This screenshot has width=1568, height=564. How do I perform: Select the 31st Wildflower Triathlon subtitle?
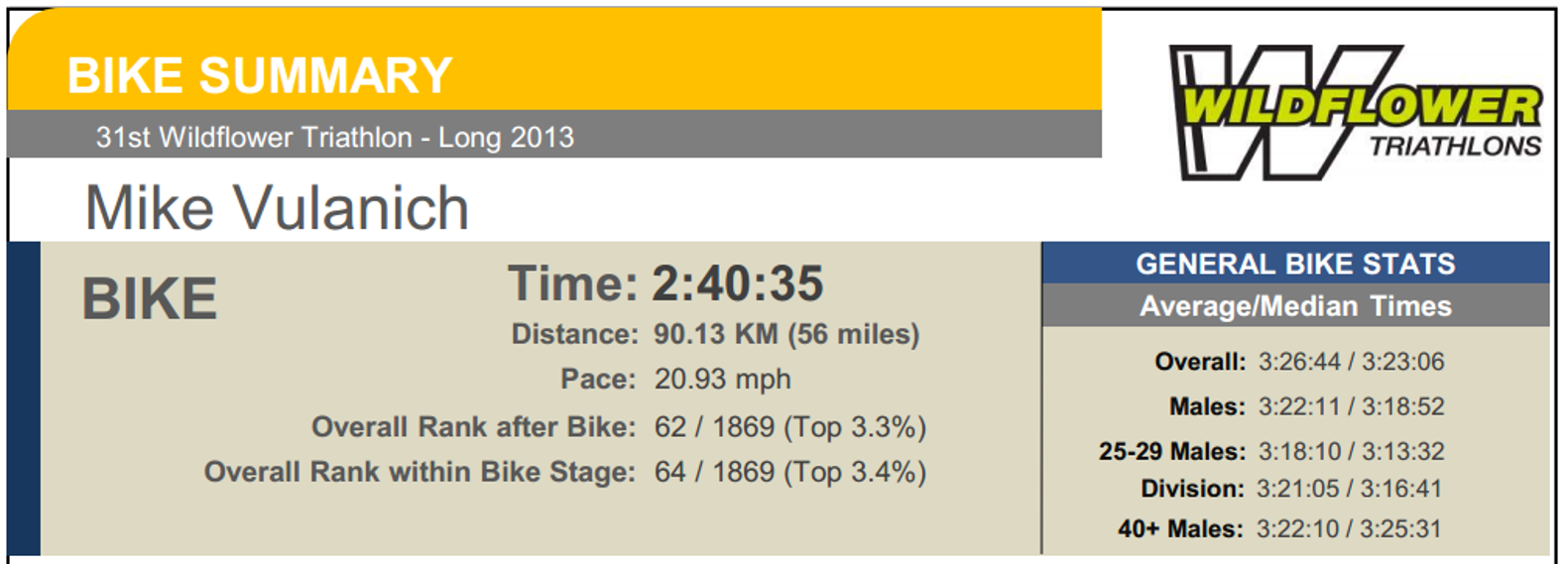click(x=334, y=137)
